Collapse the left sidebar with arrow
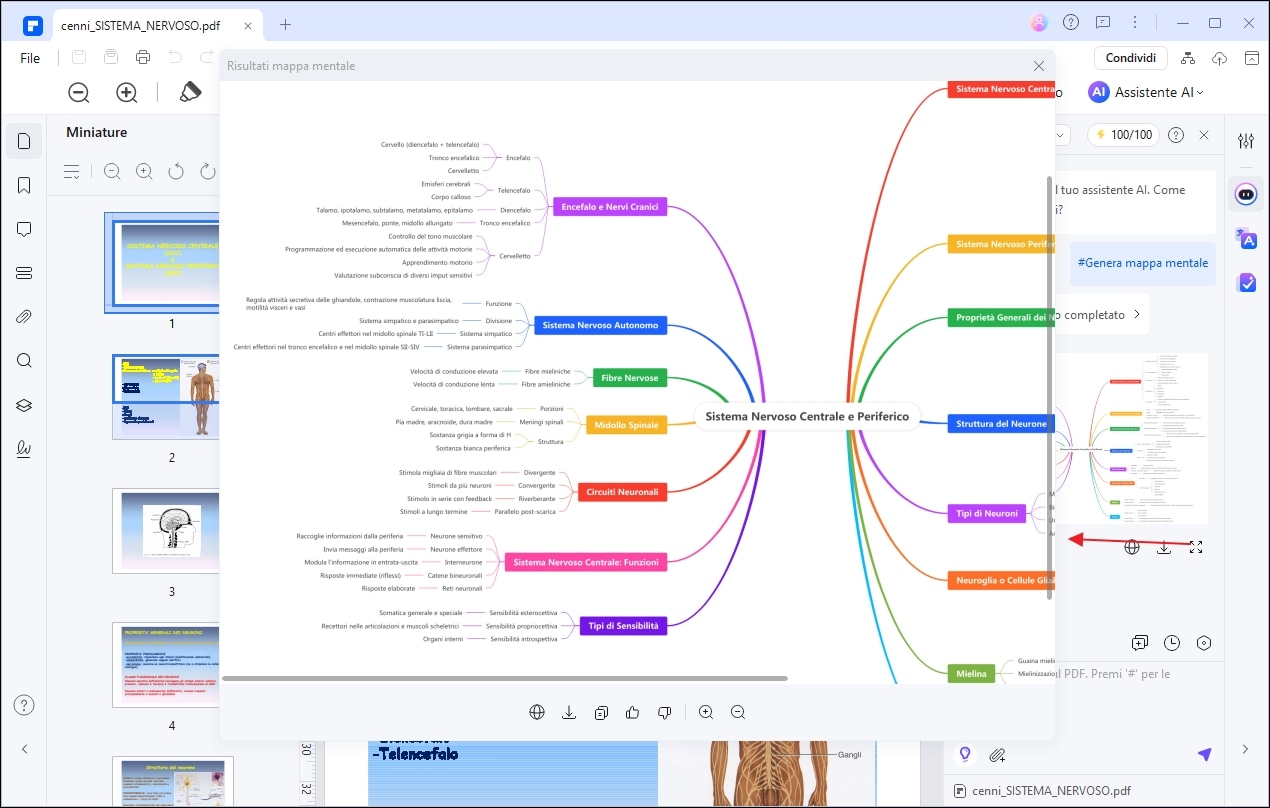Viewport: 1270px width, 808px height. [x=24, y=749]
